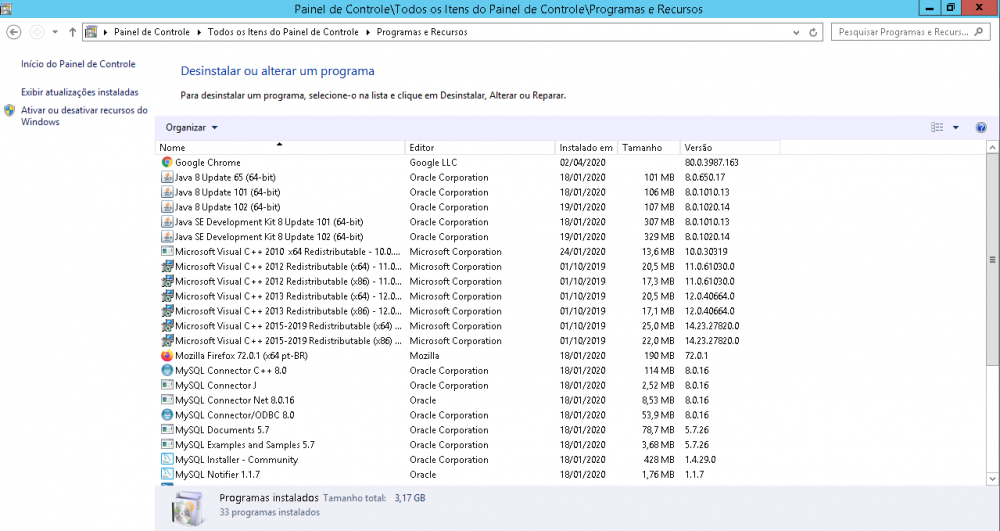Image resolution: width=1000 pixels, height=531 pixels.
Task: Open Início do Painel de Controle link
Action: (x=78, y=64)
